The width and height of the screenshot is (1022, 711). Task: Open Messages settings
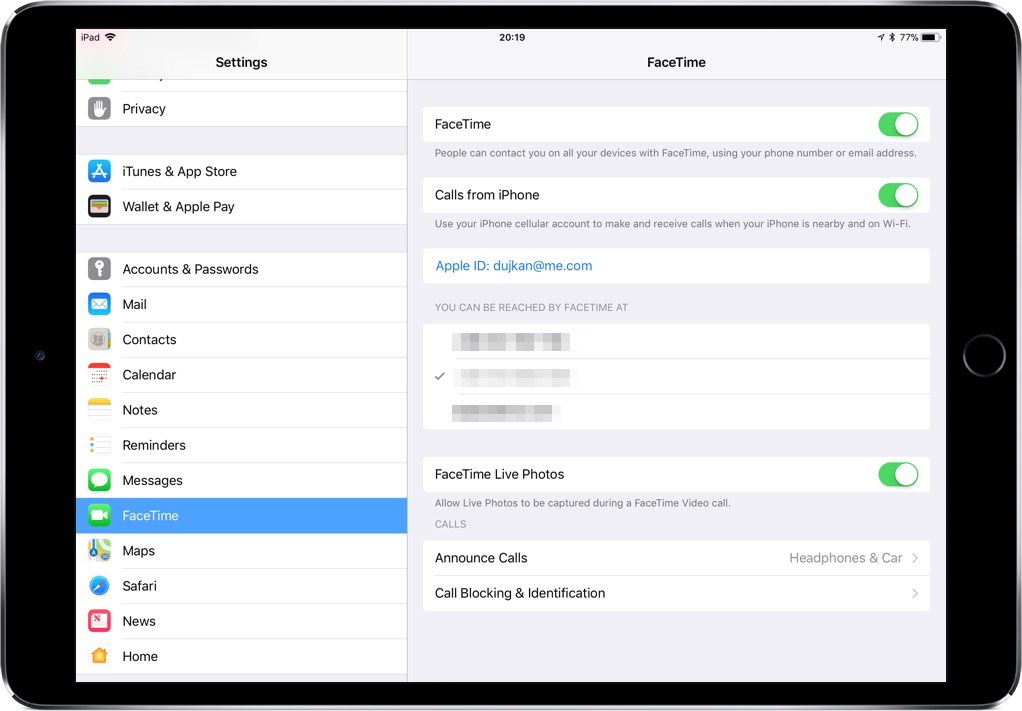(241, 480)
